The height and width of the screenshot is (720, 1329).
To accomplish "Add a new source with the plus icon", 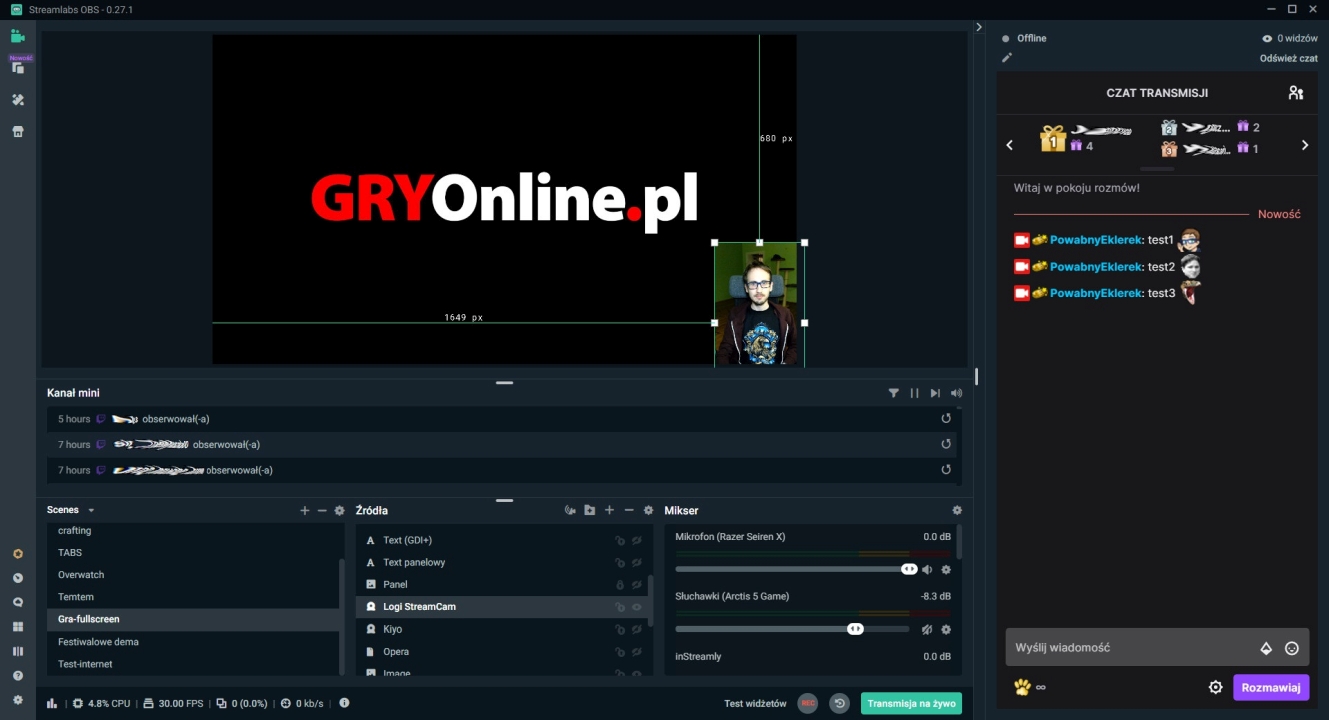I will [x=609, y=510].
